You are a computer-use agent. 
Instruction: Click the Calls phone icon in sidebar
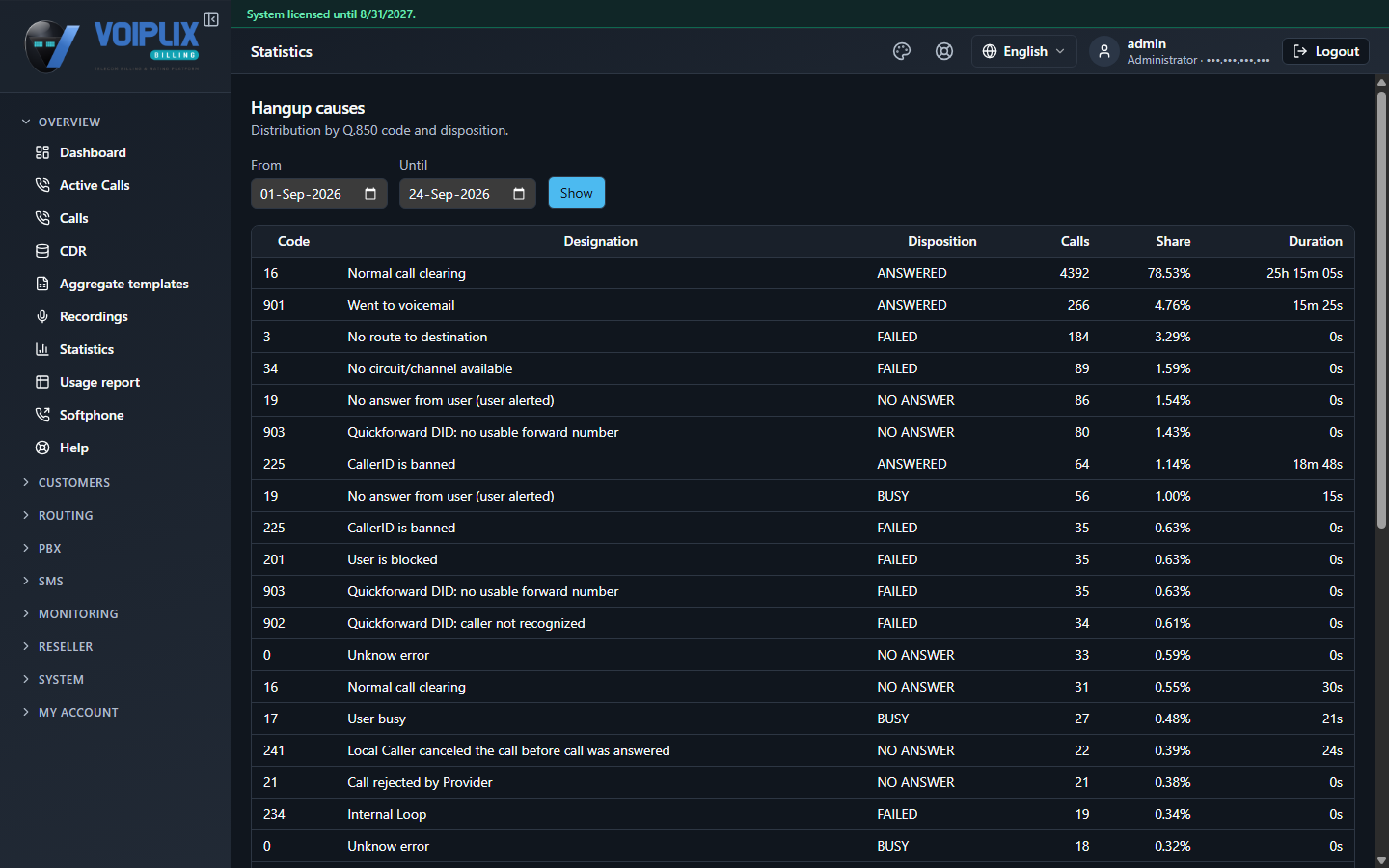(42, 218)
